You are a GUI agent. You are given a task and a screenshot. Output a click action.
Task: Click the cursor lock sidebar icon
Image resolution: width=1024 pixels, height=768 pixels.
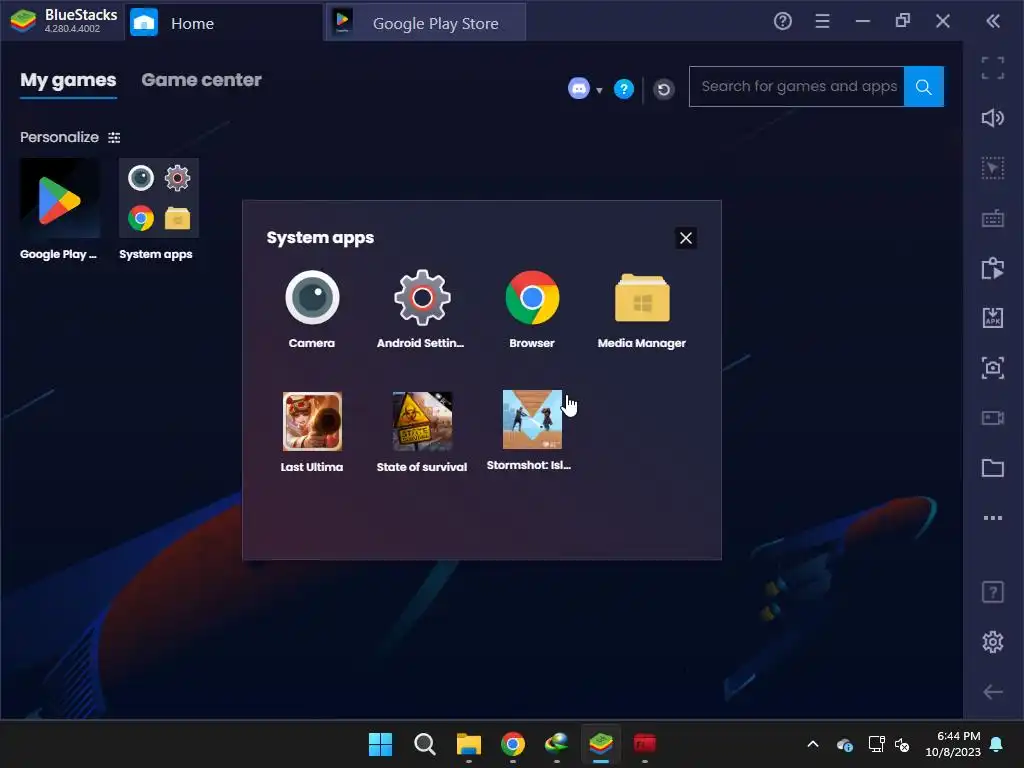[x=993, y=168]
